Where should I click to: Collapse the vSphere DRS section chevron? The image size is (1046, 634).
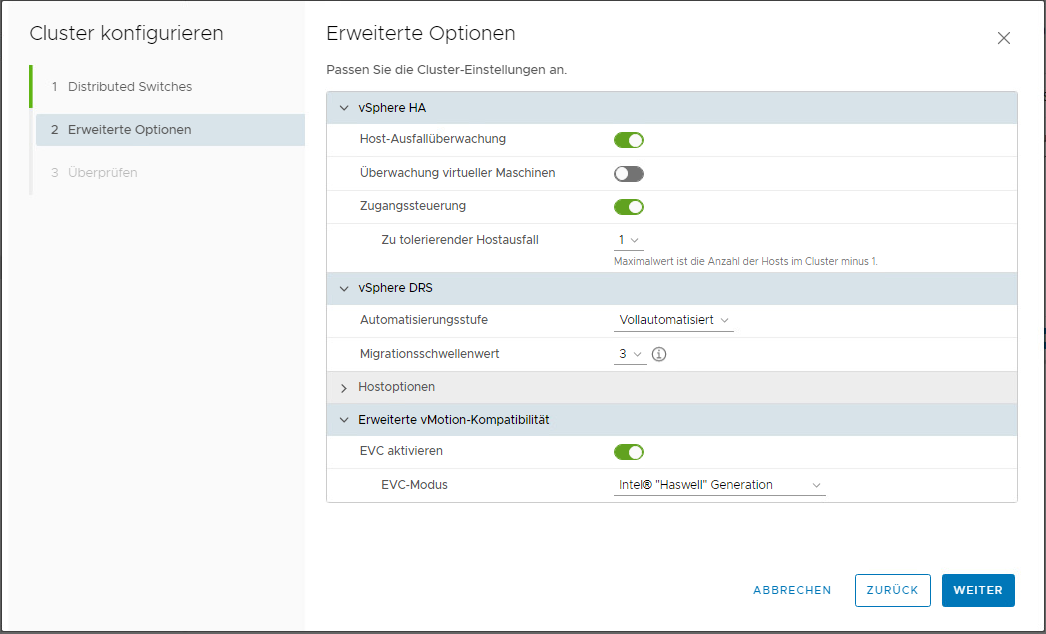(x=344, y=288)
